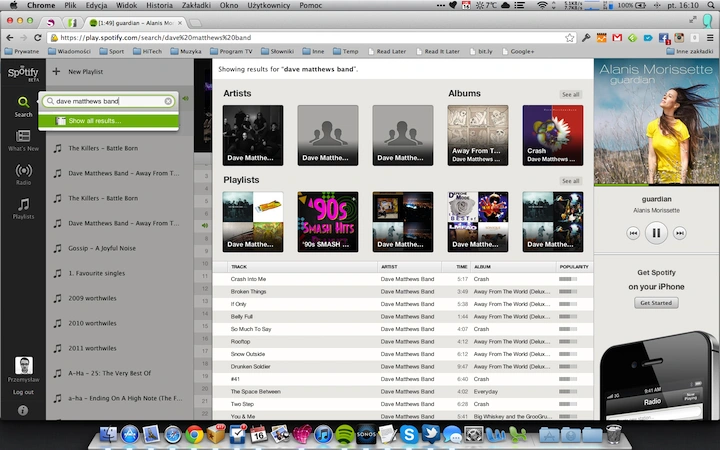
Task: Pause the current track guardian
Action: [x=656, y=233]
